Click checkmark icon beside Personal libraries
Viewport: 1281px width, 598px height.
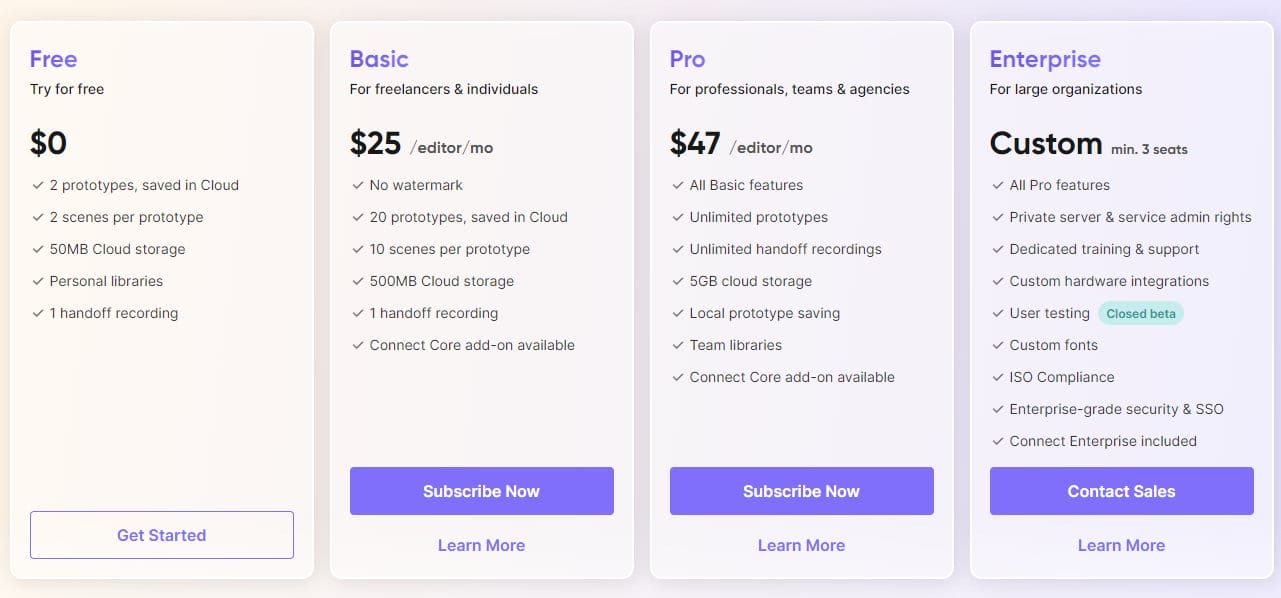click(x=37, y=281)
